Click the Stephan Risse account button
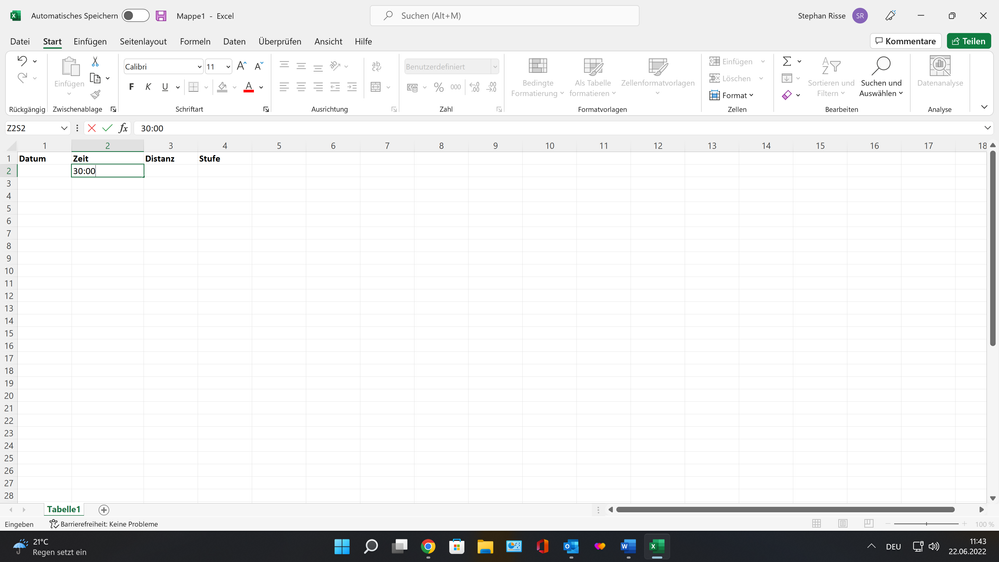 click(833, 16)
